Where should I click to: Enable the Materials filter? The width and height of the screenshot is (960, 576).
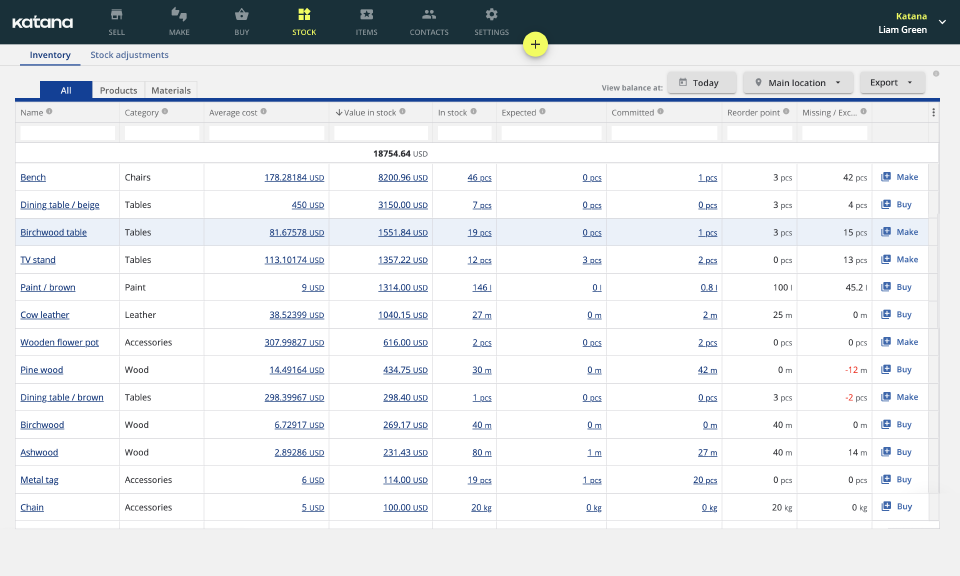[x=170, y=90]
